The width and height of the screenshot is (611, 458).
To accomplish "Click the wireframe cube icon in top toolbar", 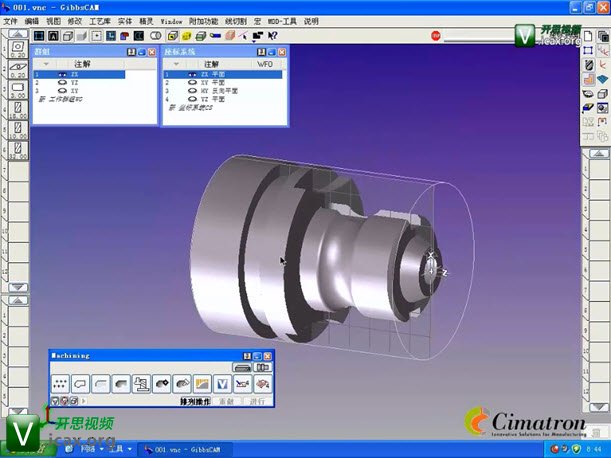I will pyautogui.click(x=68, y=36).
